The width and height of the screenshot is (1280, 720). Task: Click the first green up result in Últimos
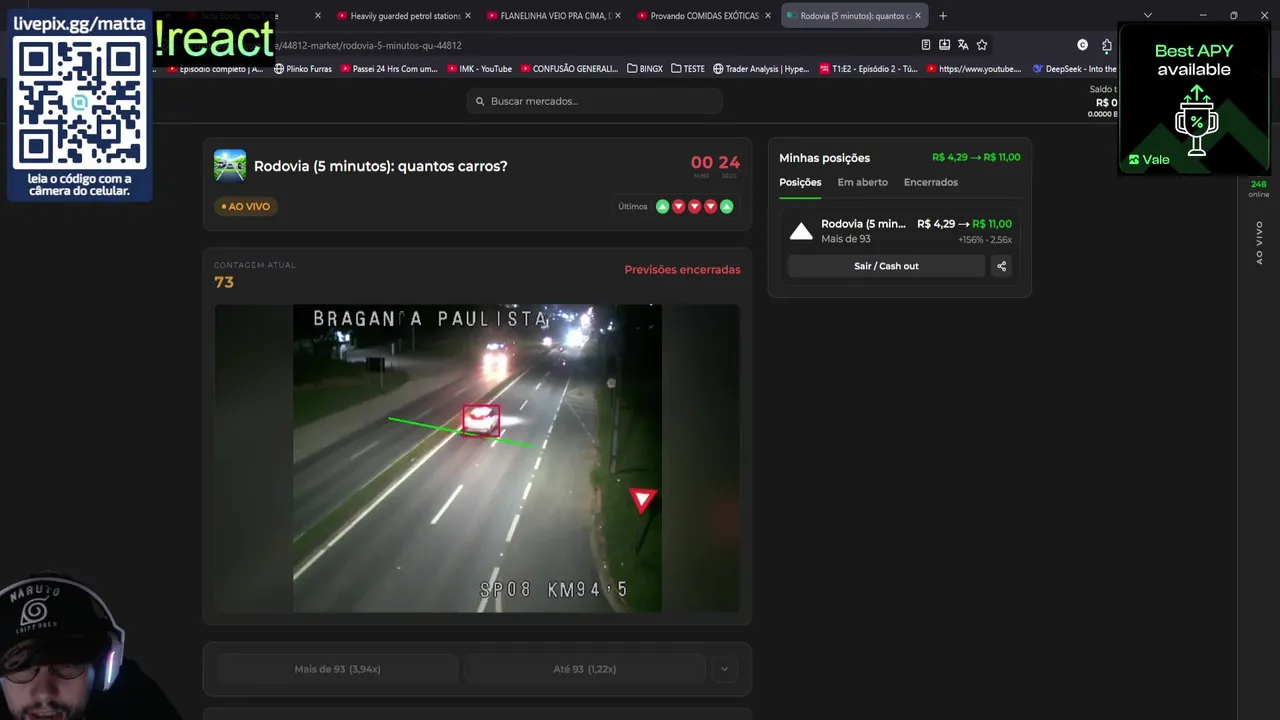[x=662, y=207]
